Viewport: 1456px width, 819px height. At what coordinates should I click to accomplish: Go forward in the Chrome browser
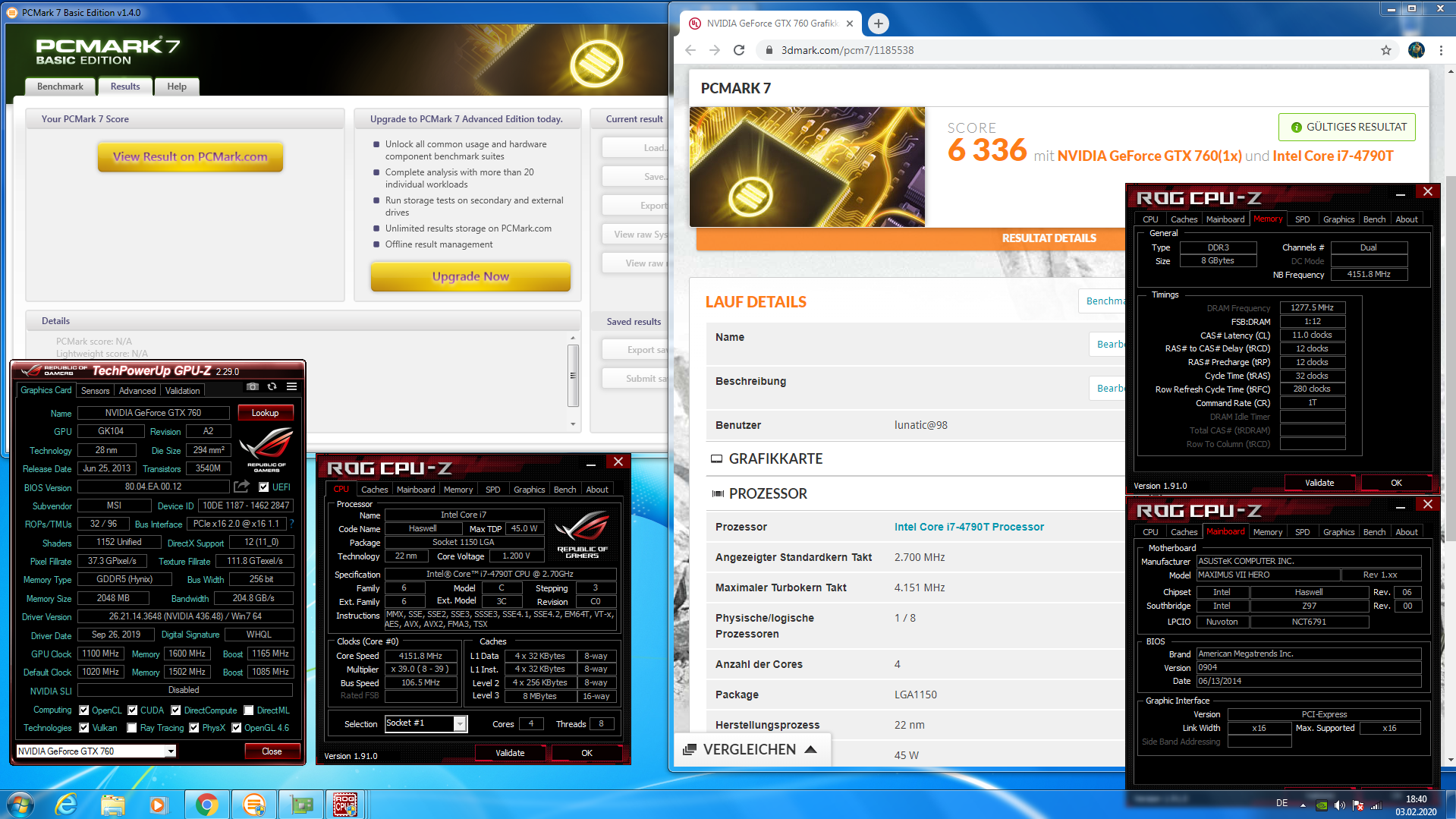[x=715, y=50]
